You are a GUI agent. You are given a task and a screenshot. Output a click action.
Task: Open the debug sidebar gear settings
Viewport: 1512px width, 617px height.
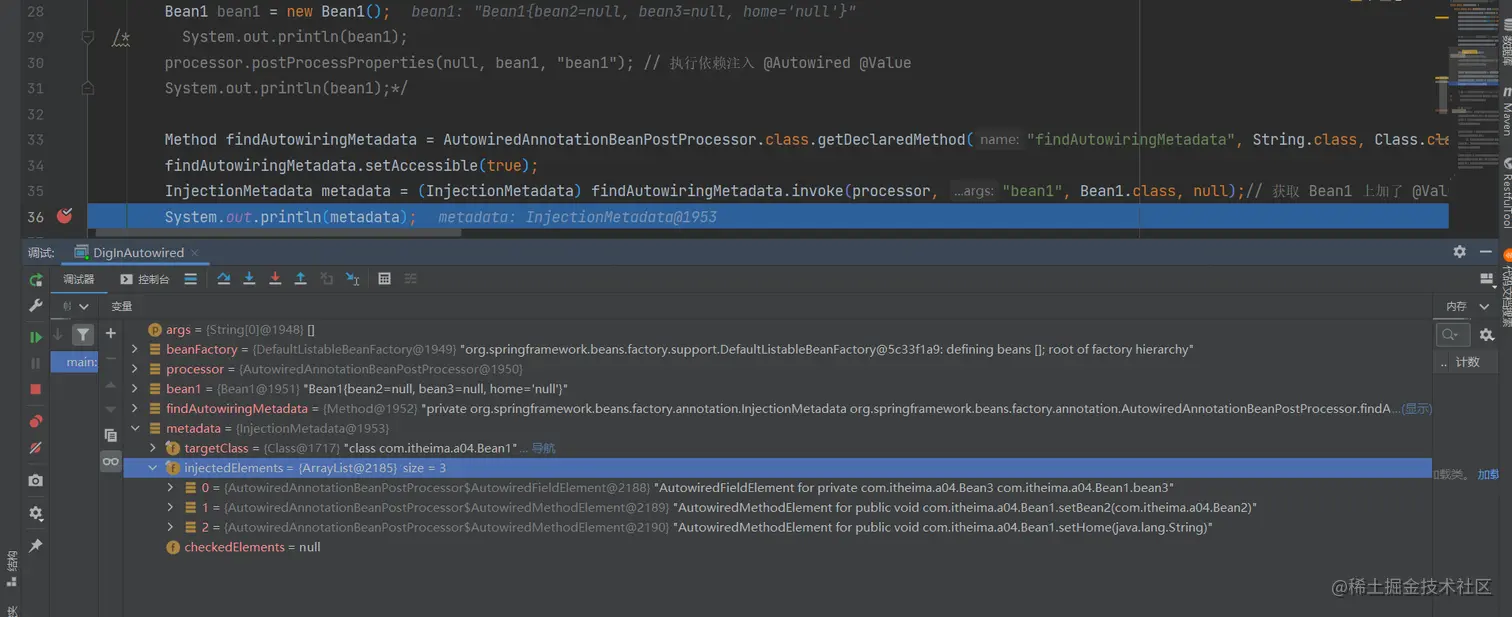[36, 513]
